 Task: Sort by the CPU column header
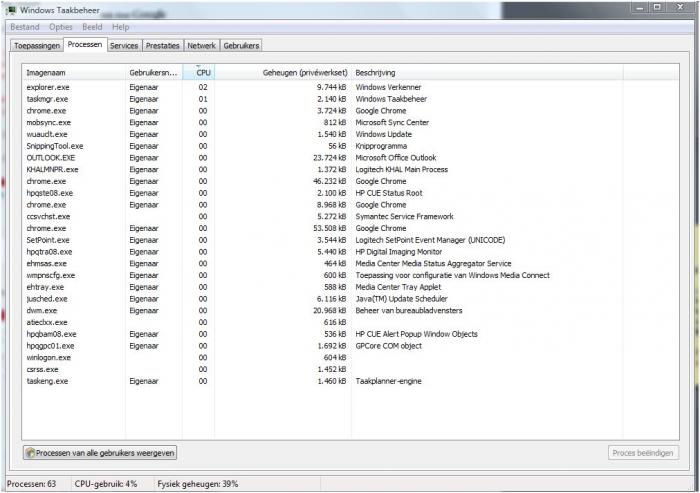[x=199, y=72]
